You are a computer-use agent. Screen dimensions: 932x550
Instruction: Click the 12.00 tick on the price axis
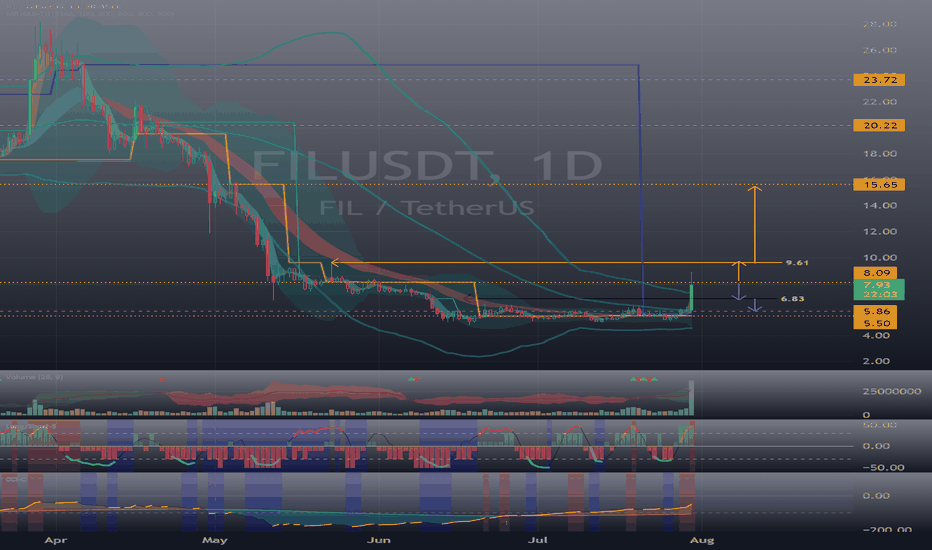click(880, 231)
